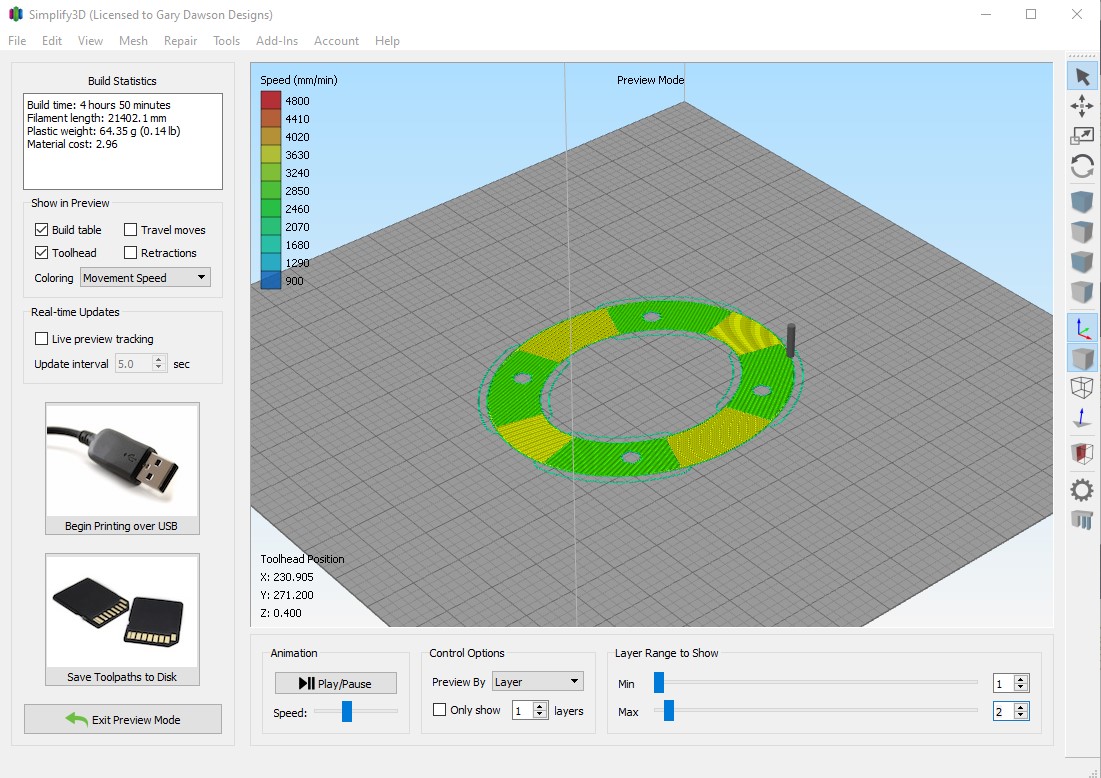Click the Update interval 5.0 field
This screenshot has height=778, width=1101.
tap(133, 363)
